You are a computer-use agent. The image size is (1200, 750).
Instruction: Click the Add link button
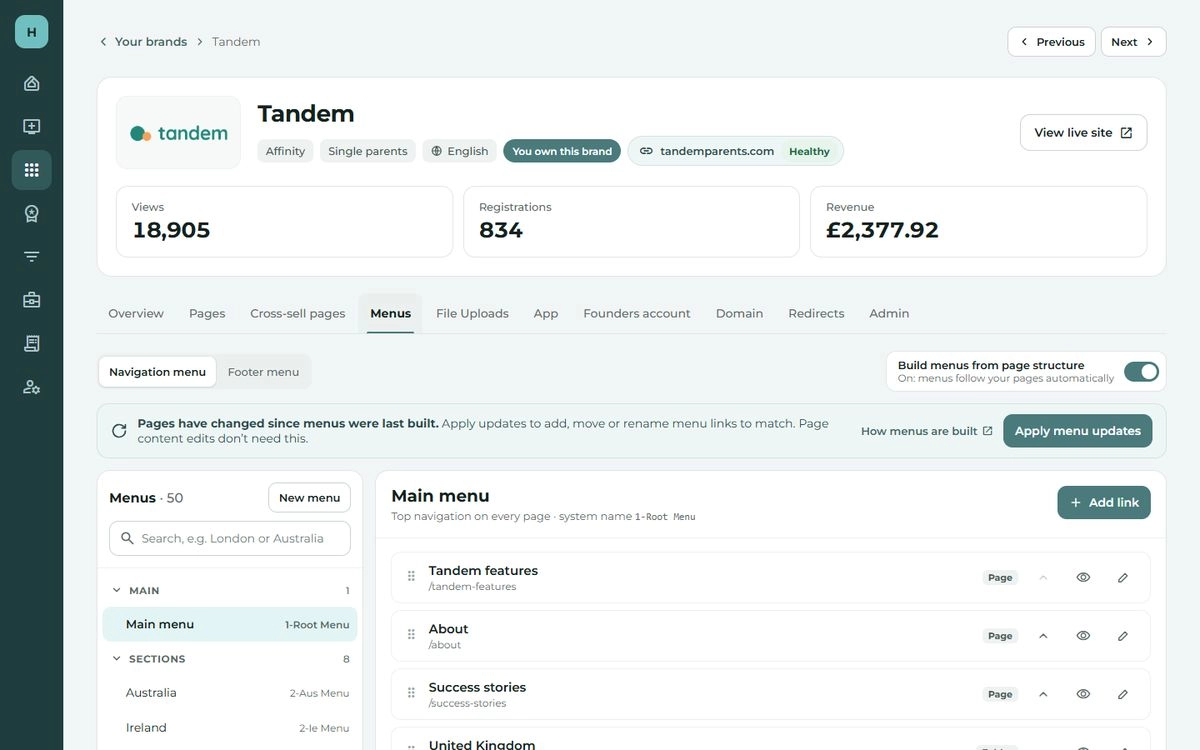click(1104, 503)
